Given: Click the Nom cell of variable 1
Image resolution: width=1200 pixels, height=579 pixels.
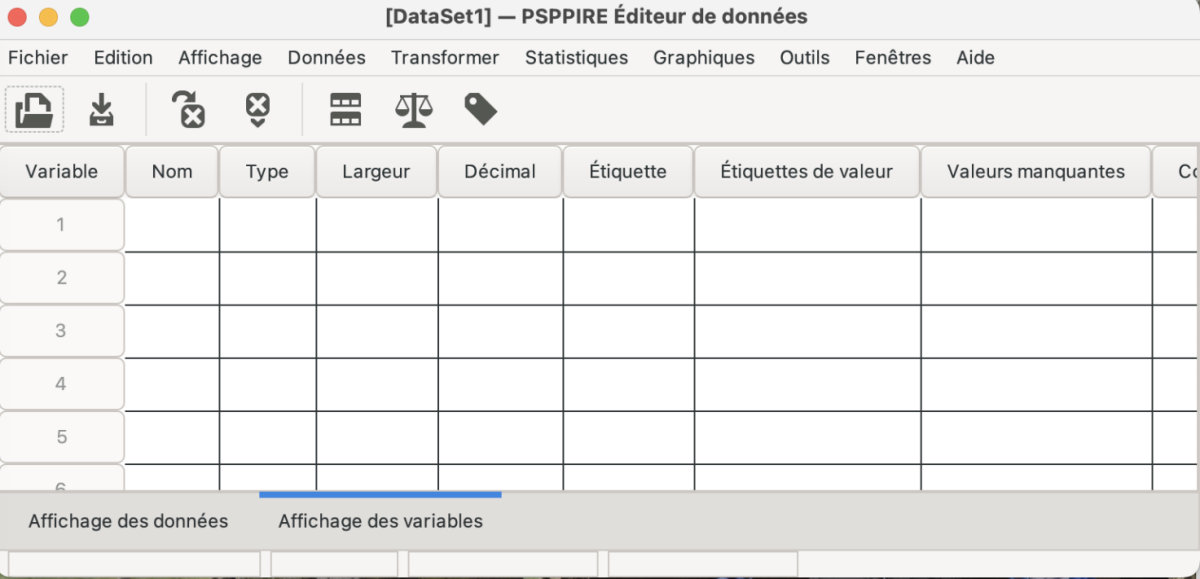Looking at the screenshot, I should 172,225.
